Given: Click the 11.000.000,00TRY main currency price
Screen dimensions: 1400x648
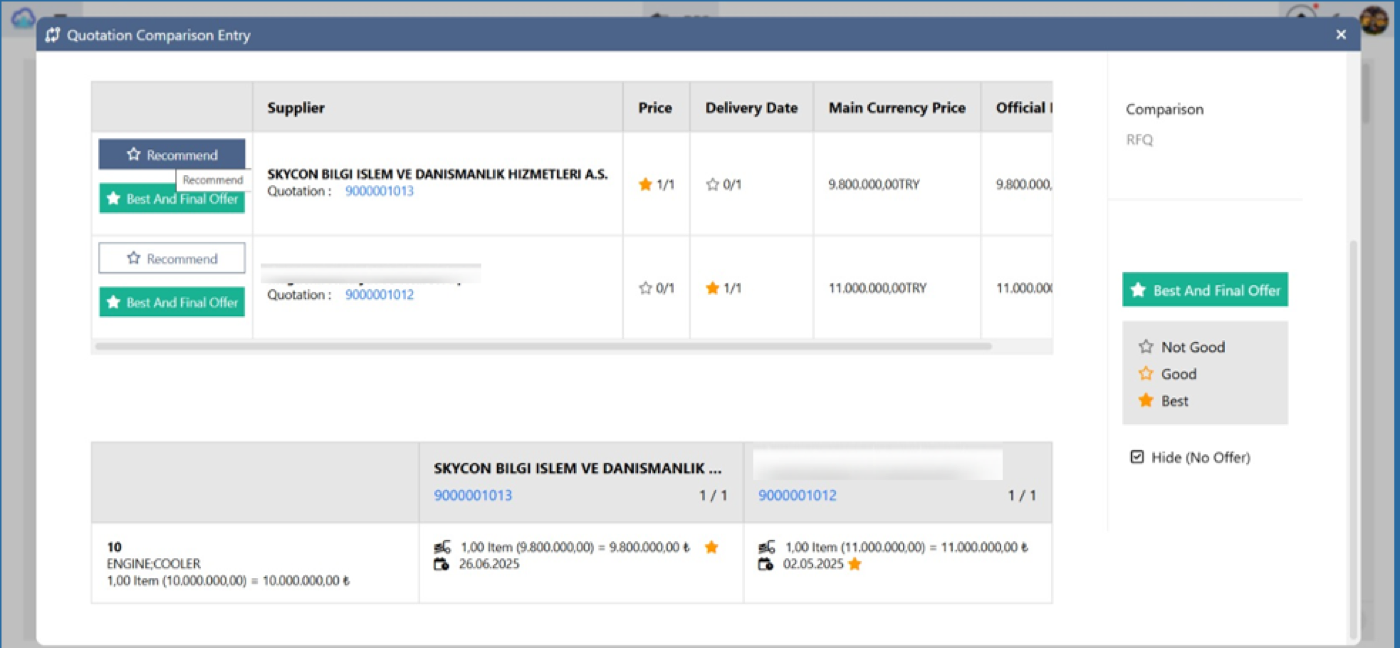Looking at the screenshot, I should point(877,288).
